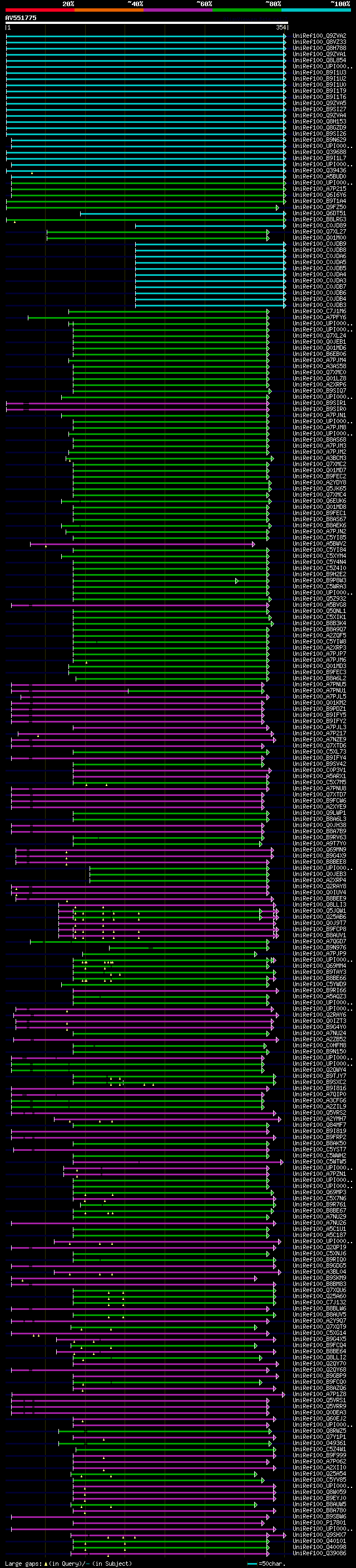
Task: Open hit UniRef100_C0JD89
Action: 319,225
